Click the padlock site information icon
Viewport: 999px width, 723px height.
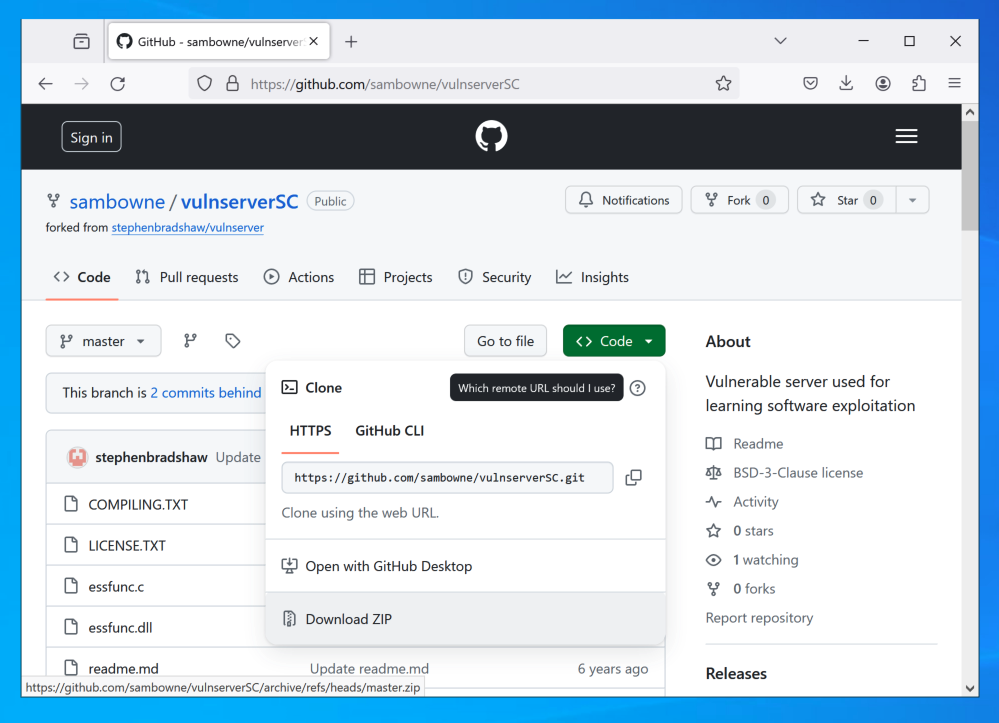pos(233,83)
